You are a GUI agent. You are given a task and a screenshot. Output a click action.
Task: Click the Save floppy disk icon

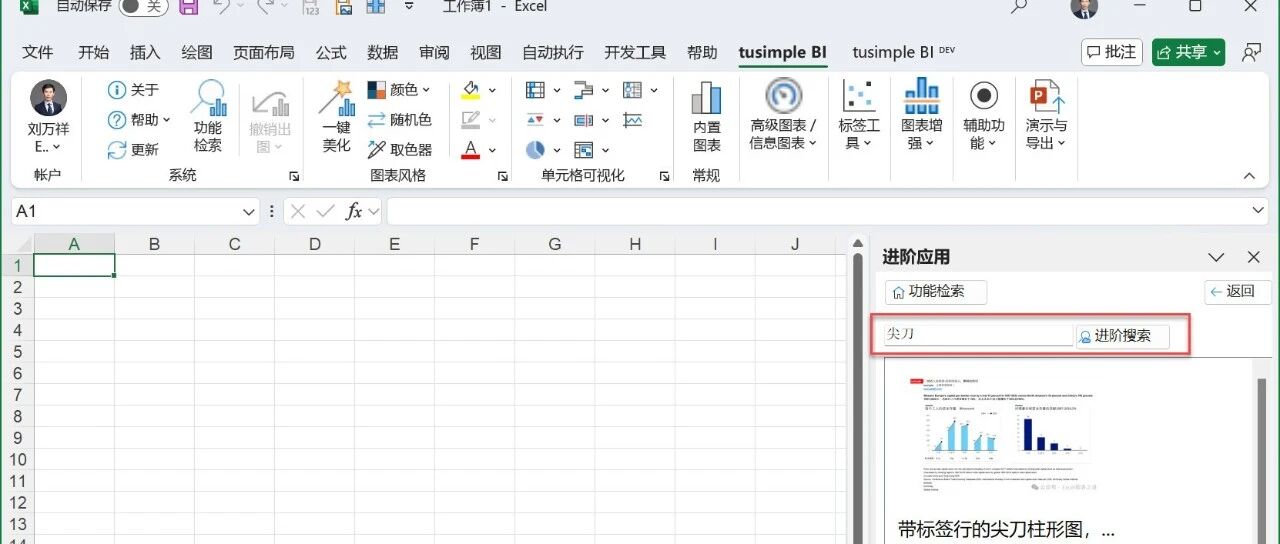(188, 6)
